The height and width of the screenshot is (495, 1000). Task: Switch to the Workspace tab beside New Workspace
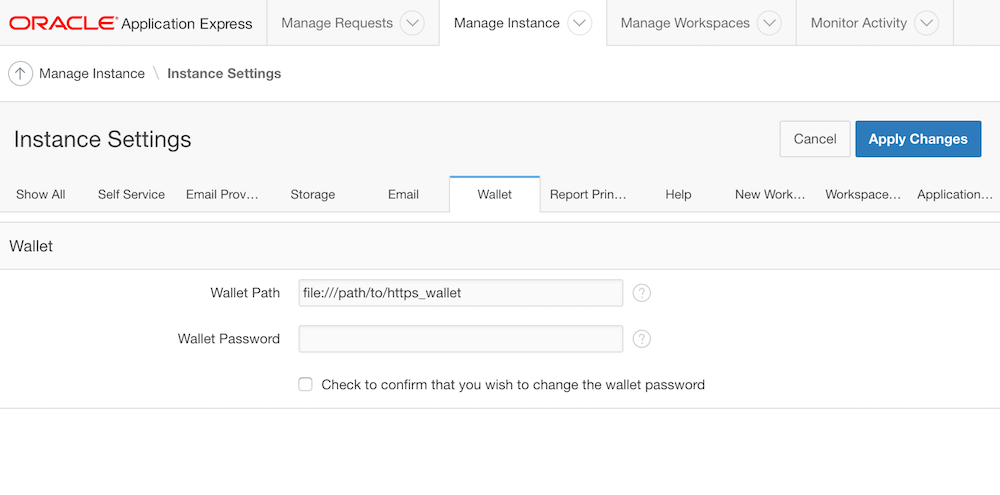(x=863, y=195)
